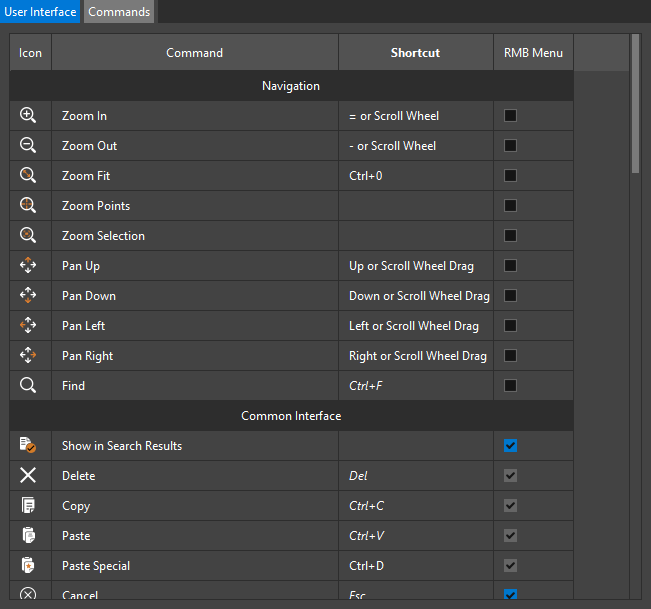Click the RMB Menu column header
651x609 pixels.
point(533,52)
